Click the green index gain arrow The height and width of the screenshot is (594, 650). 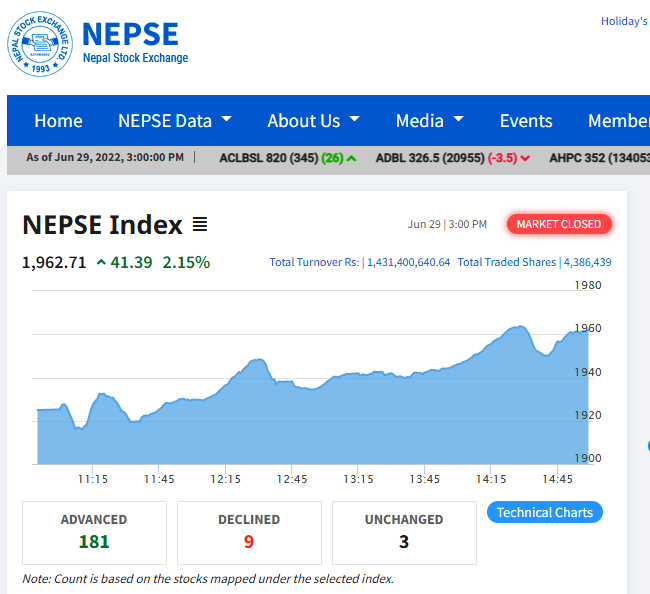point(102,263)
